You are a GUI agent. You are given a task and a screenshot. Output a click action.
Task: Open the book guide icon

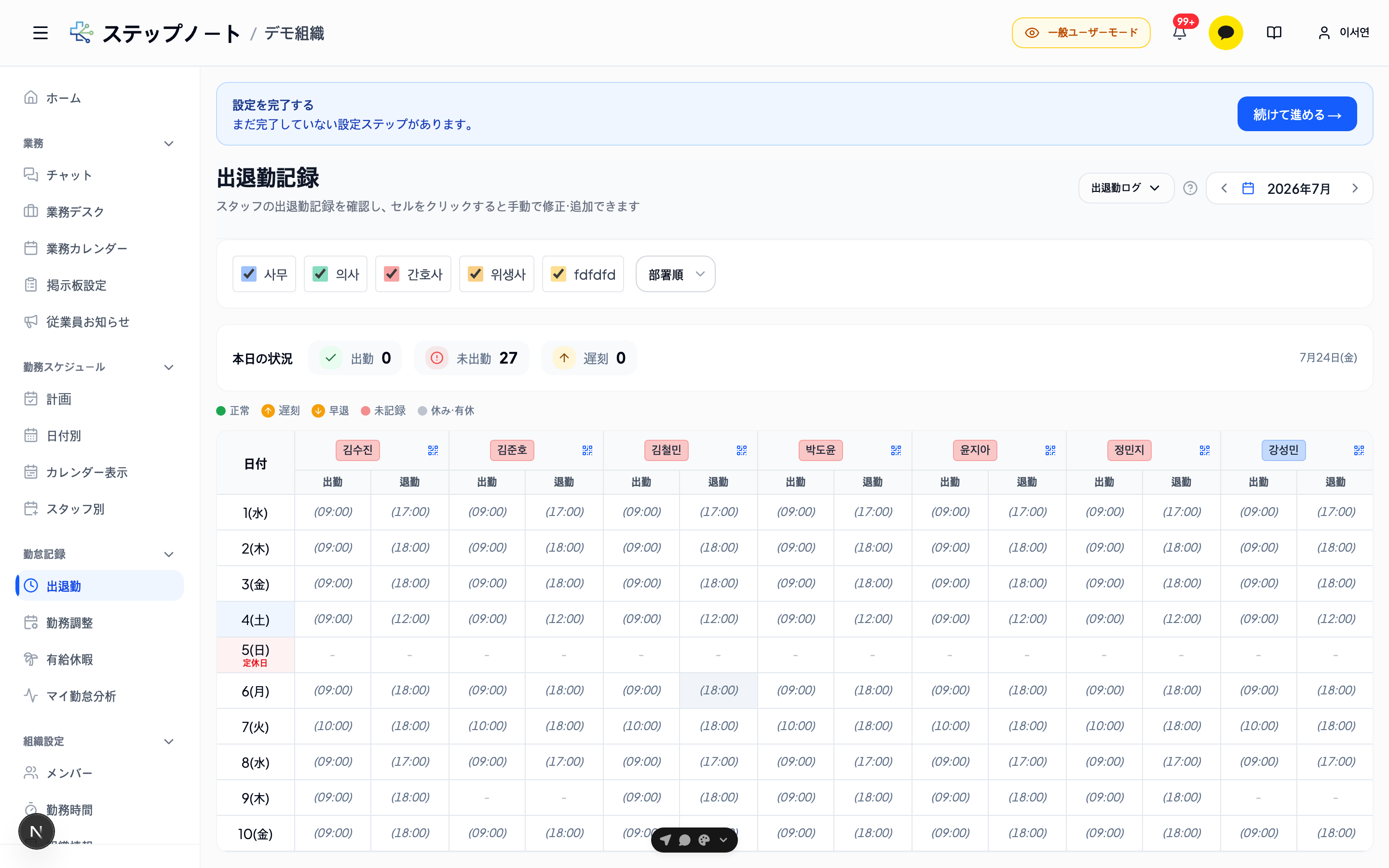point(1274,33)
